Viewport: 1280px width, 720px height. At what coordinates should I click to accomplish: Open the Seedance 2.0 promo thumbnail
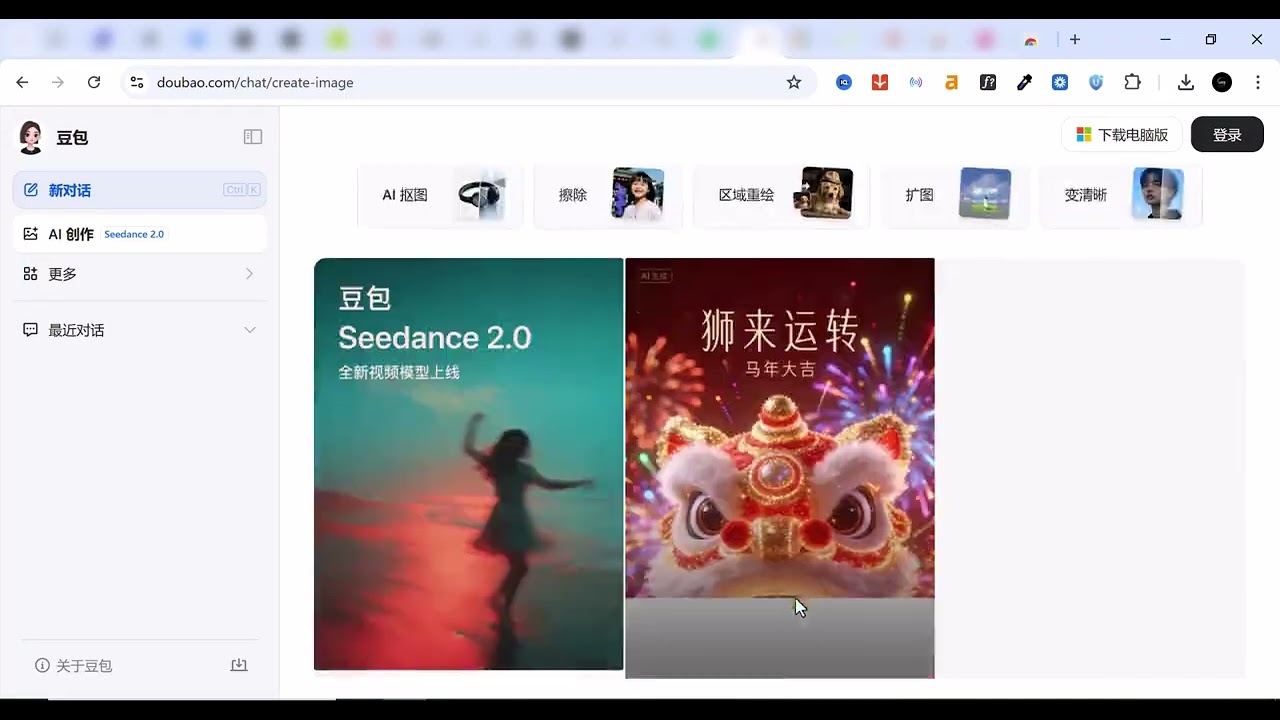point(469,464)
